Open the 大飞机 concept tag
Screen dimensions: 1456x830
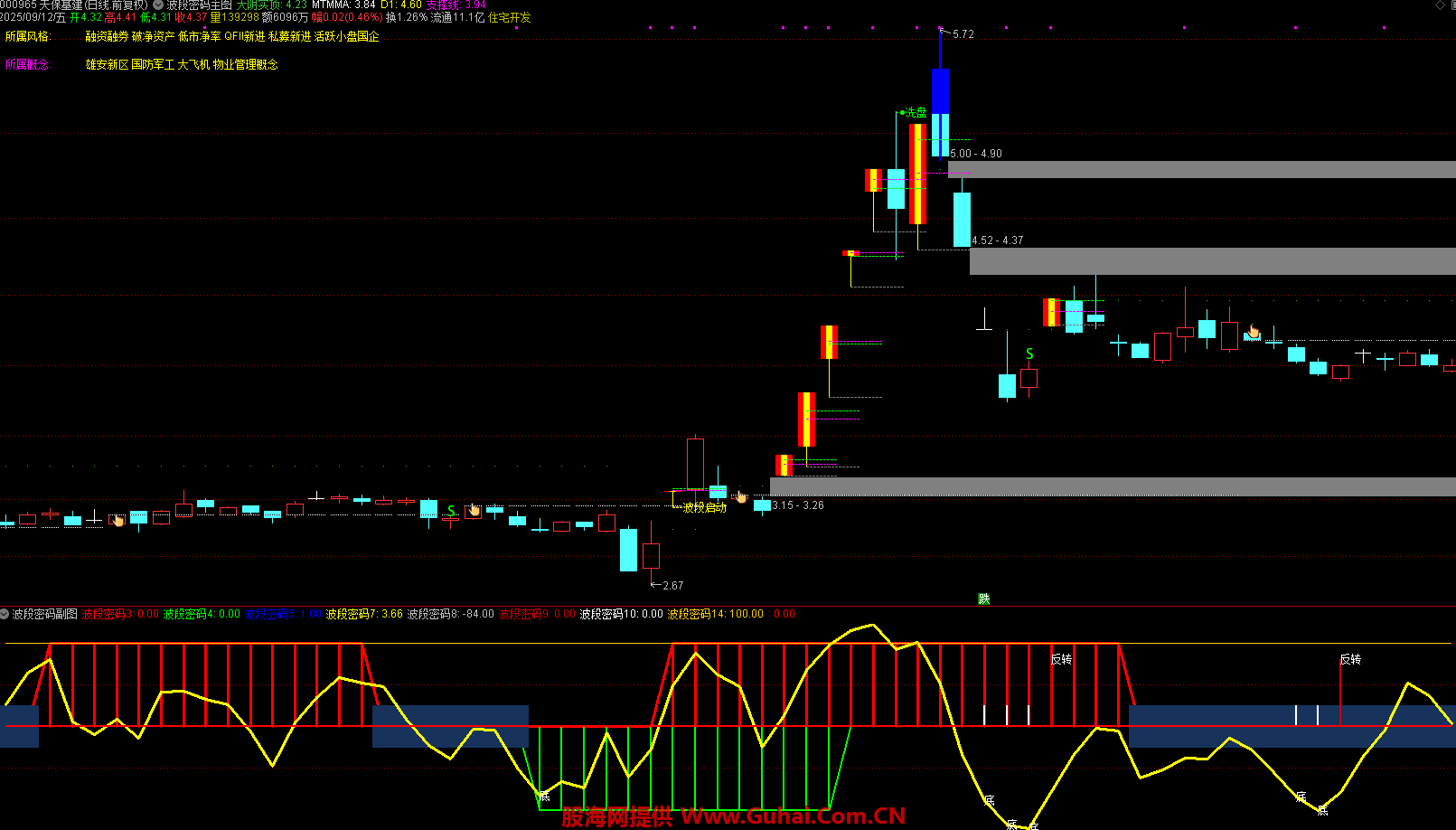click(193, 64)
